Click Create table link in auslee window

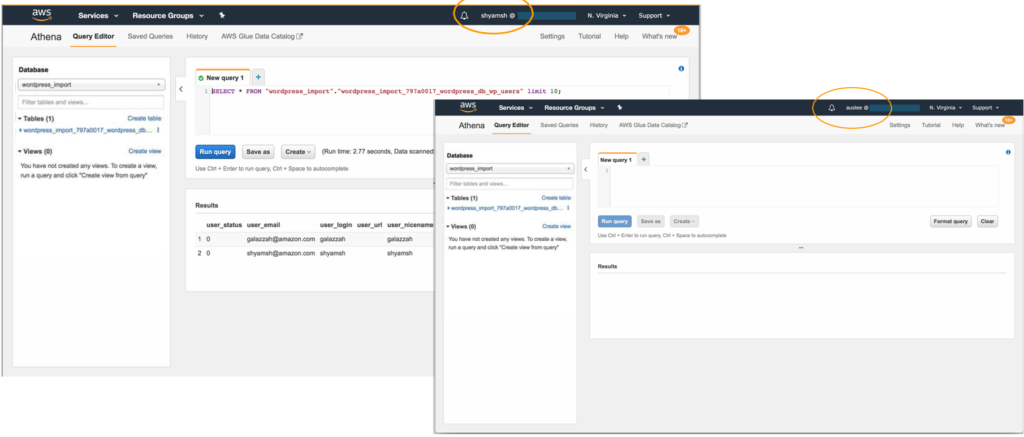(556, 198)
